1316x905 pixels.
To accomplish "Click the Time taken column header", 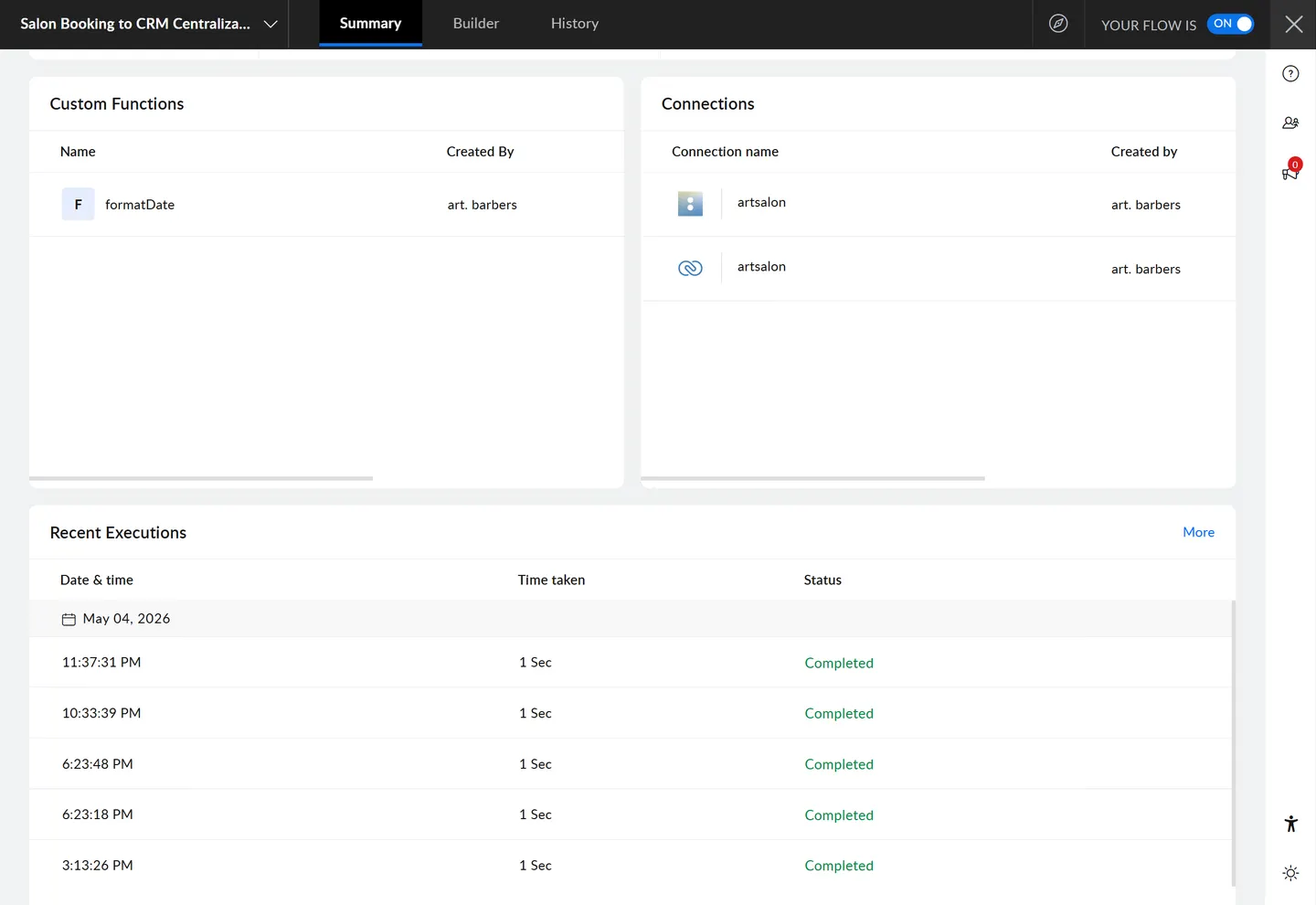I will 551,580.
